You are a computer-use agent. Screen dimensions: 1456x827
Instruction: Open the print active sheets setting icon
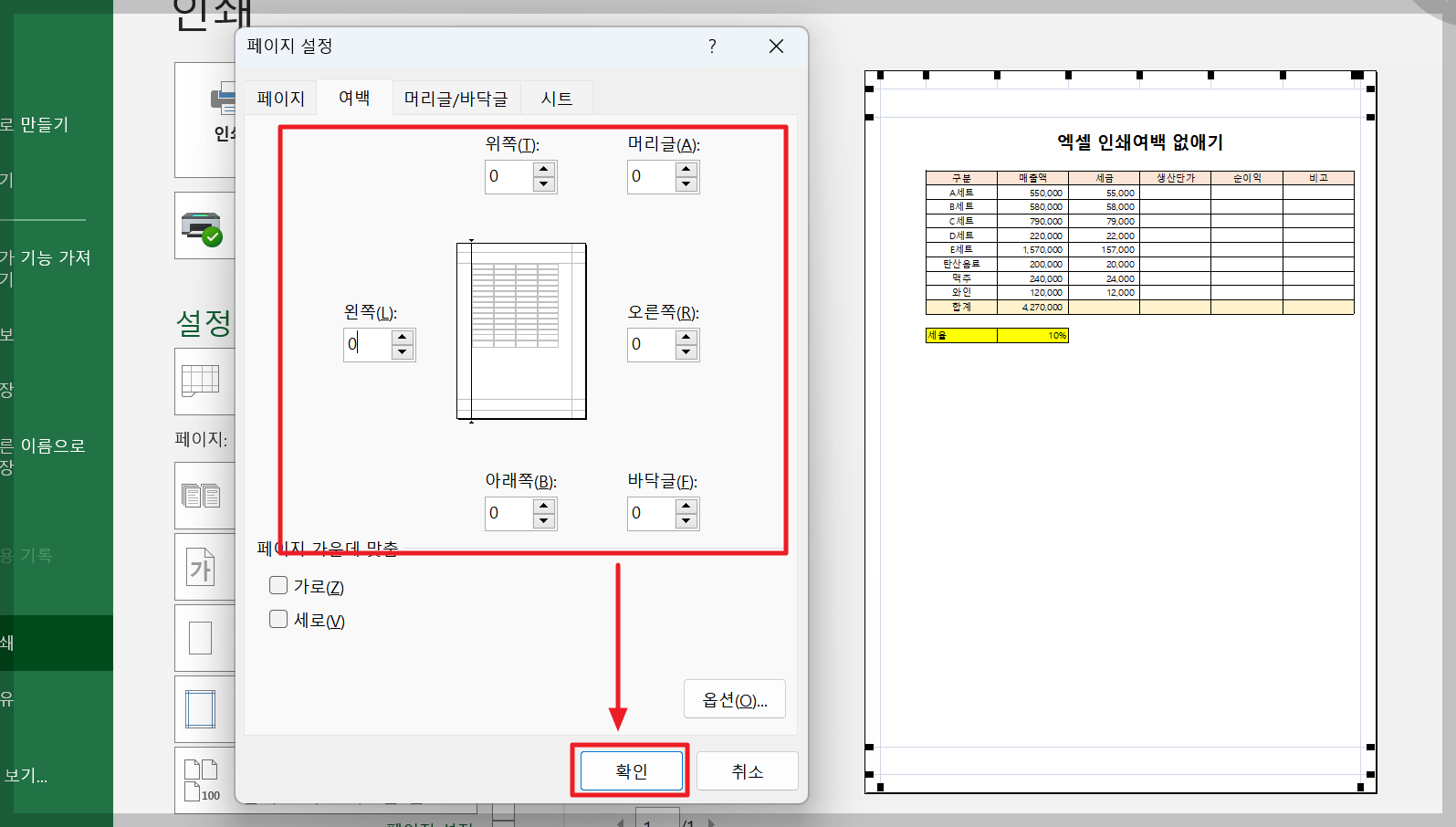point(201,381)
